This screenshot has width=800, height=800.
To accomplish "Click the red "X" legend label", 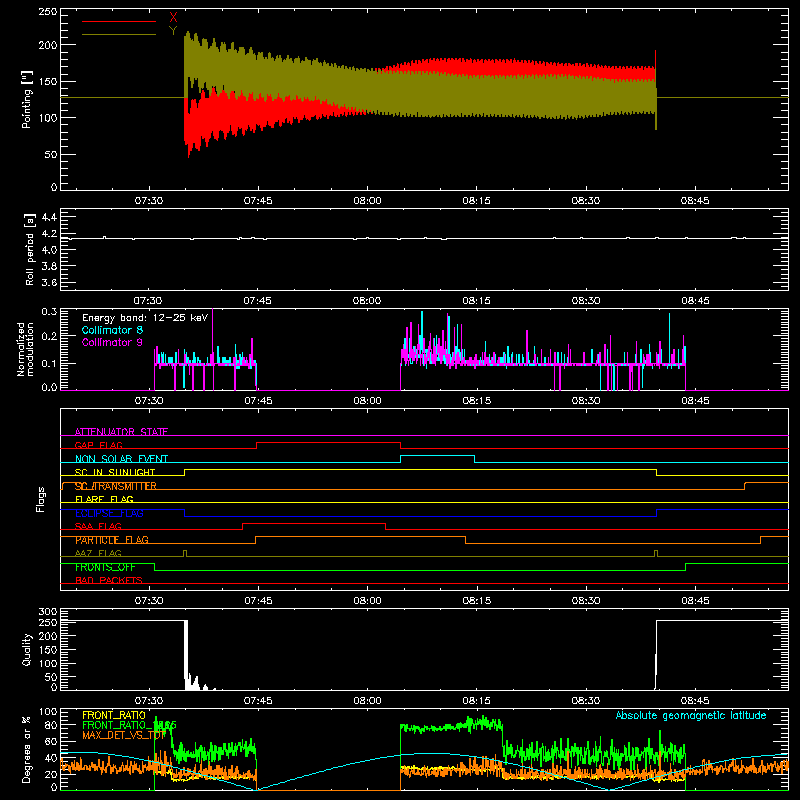I will pos(173,18).
